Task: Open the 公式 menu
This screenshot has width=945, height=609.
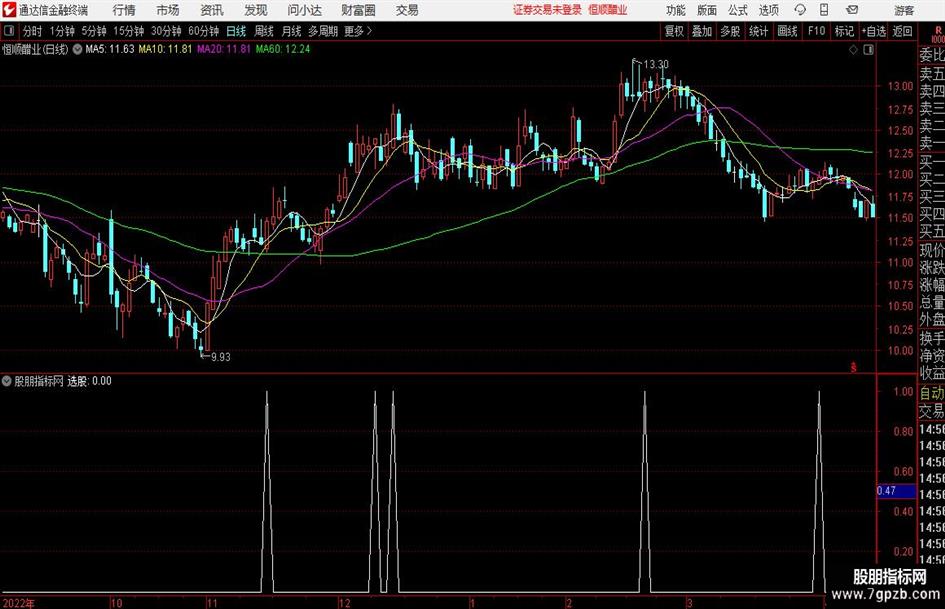Action: [737, 10]
